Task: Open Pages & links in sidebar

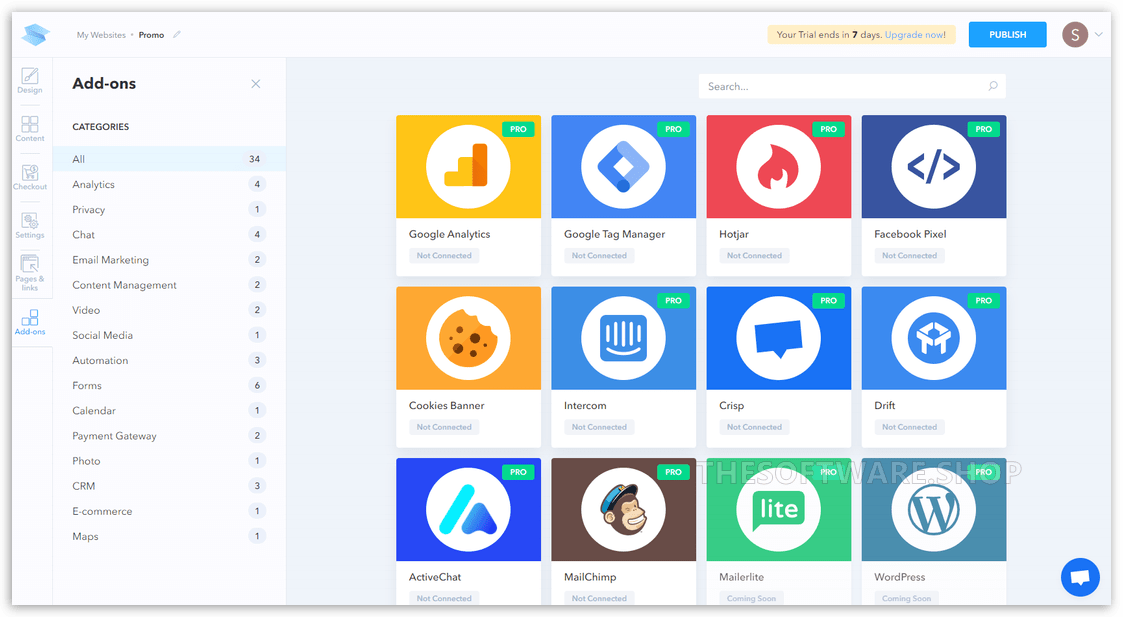Action: coord(30,273)
